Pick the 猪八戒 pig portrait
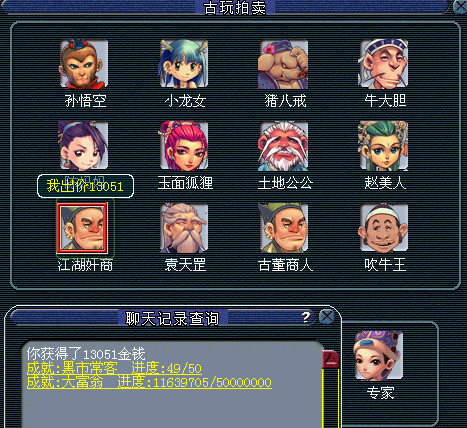467x428 pixels. point(283,64)
